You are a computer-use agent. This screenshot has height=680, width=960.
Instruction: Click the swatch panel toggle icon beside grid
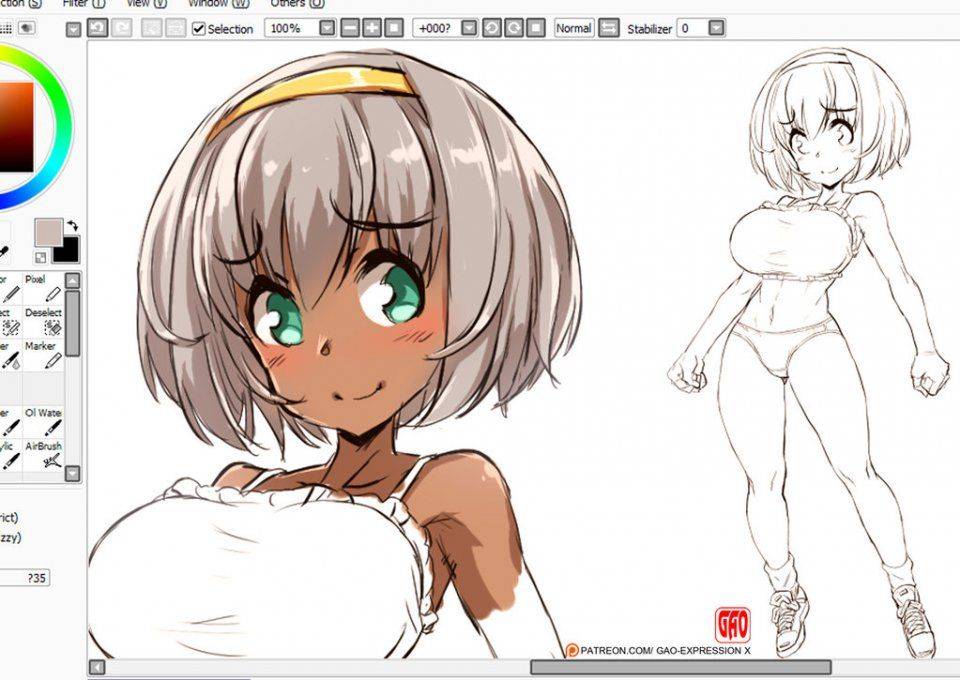point(26,28)
